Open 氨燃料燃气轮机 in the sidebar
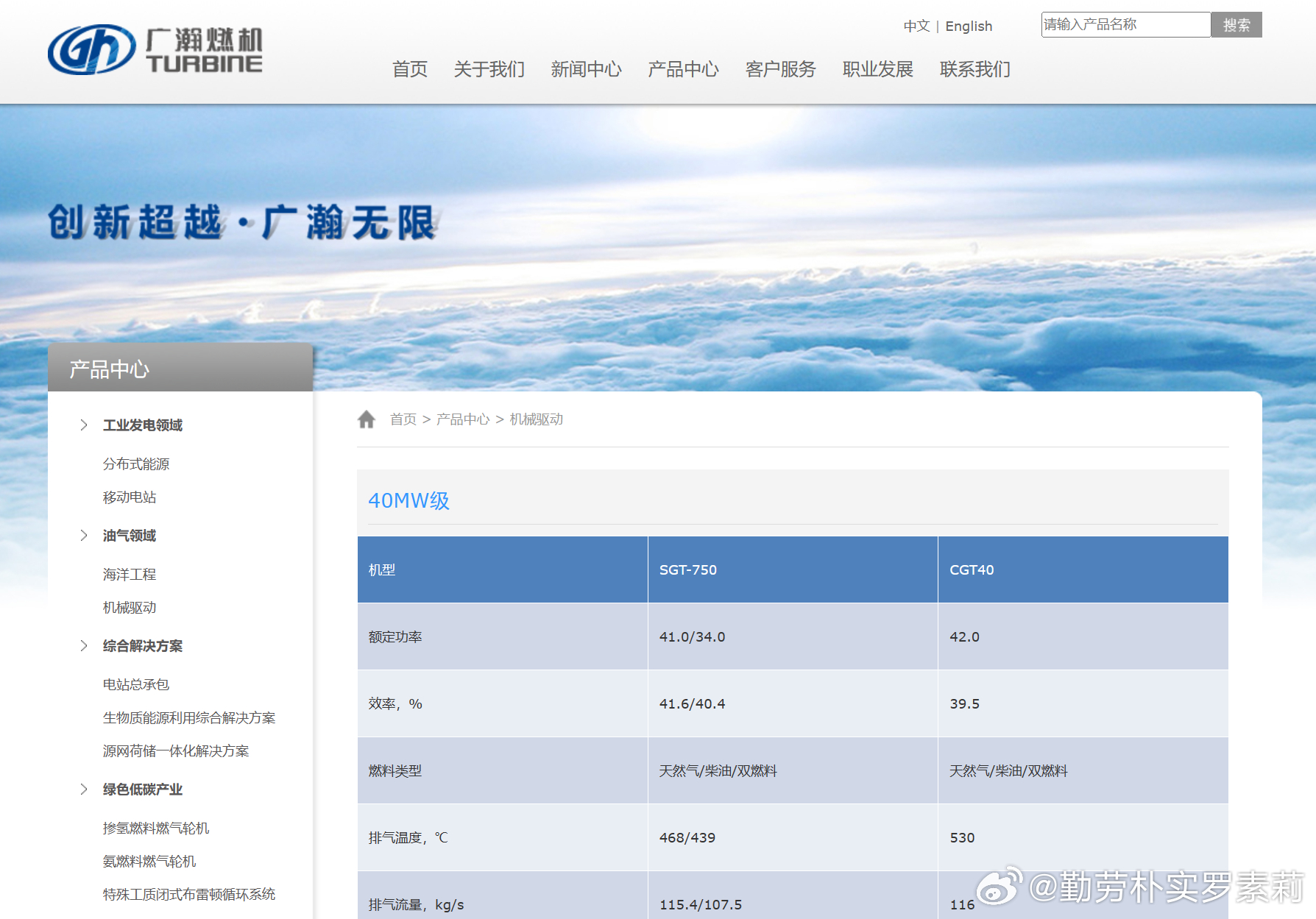 pyautogui.click(x=149, y=862)
